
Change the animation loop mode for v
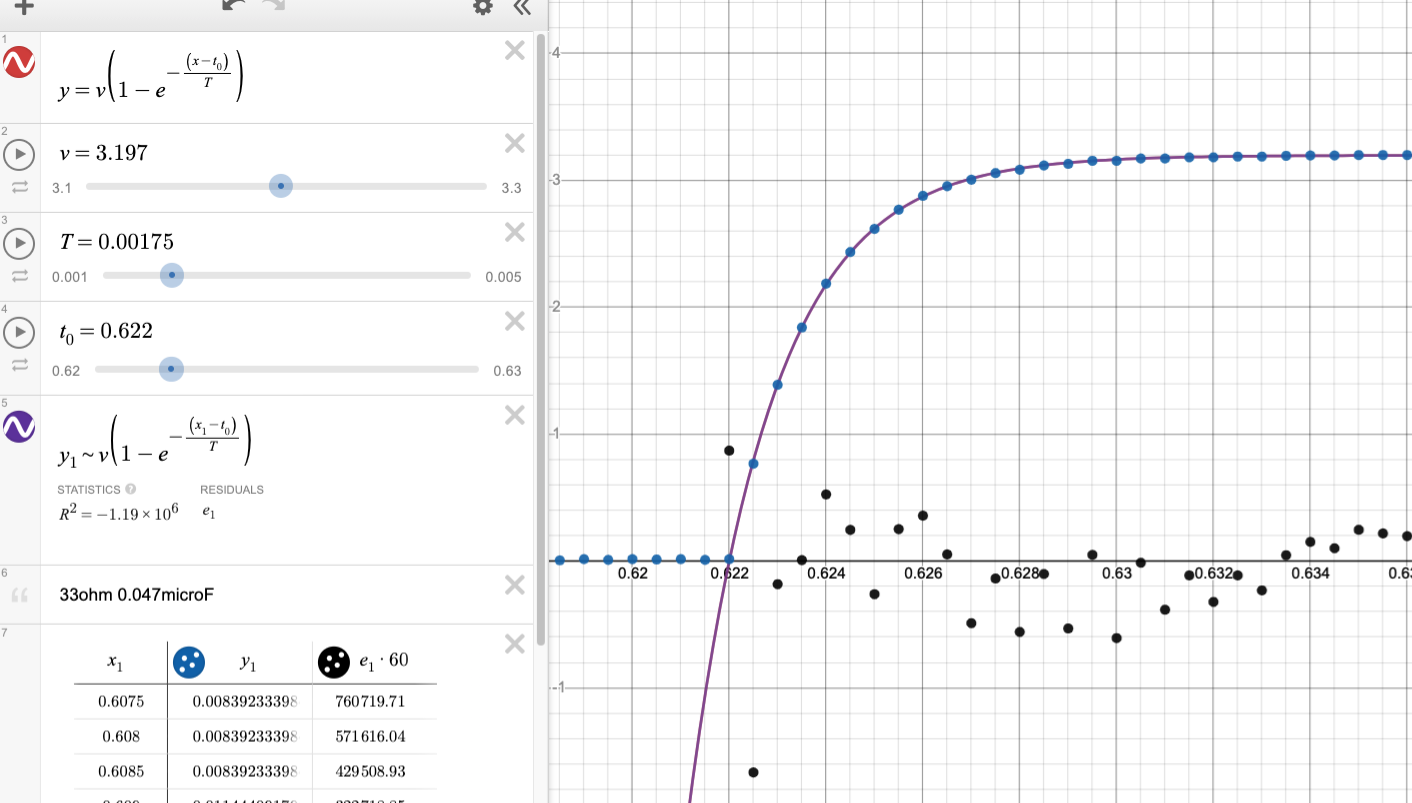click(x=20, y=187)
